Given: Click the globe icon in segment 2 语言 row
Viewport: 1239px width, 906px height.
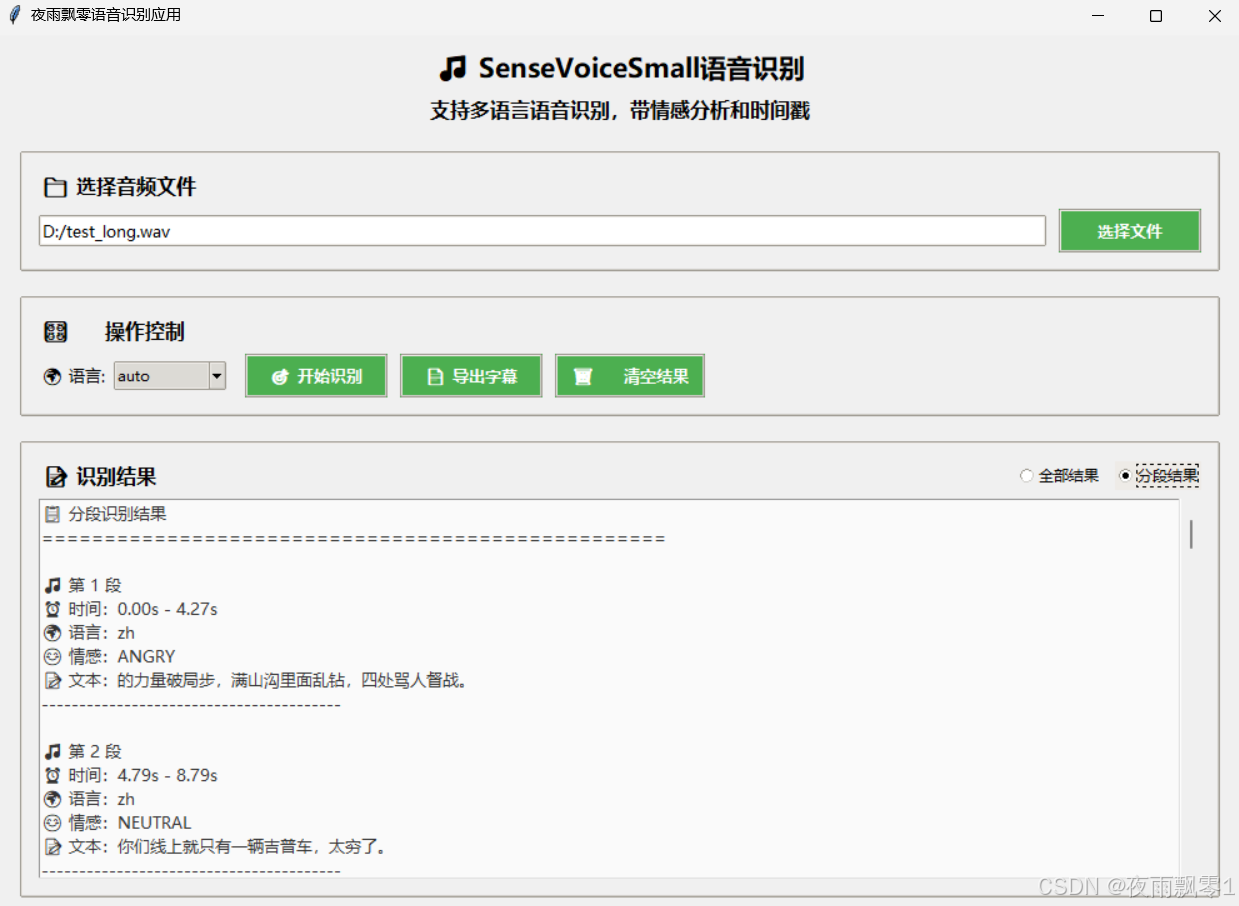Looking at the screenshot, I should pos(53,799).
